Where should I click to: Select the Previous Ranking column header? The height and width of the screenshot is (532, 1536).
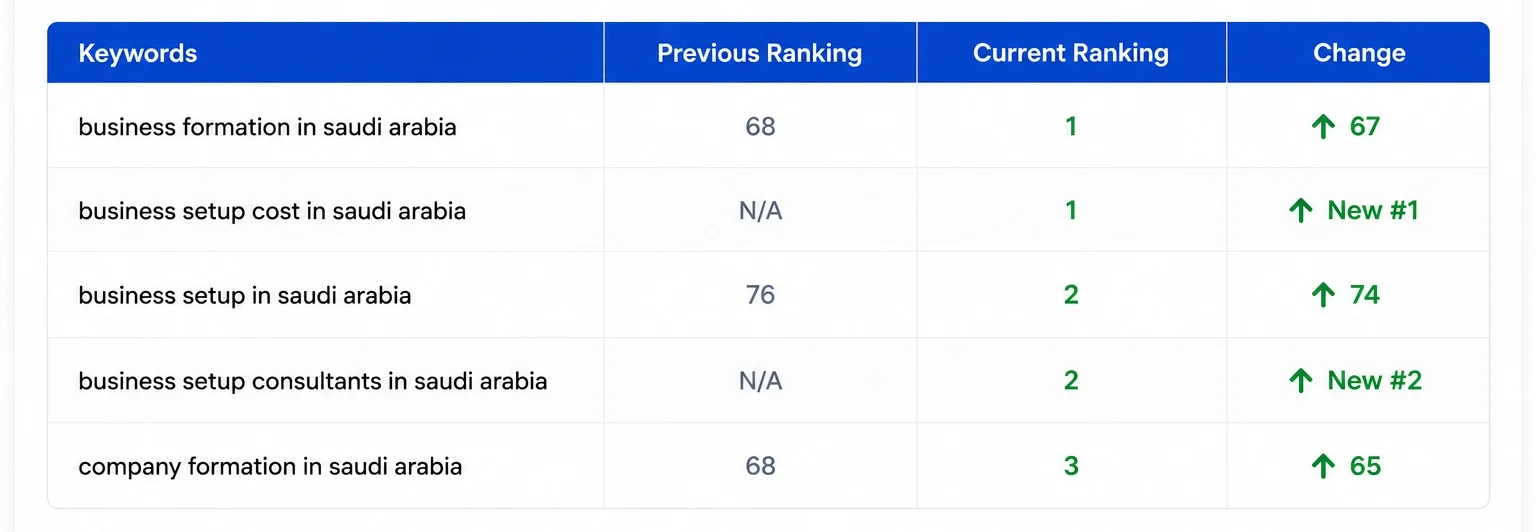click(760, 53)
